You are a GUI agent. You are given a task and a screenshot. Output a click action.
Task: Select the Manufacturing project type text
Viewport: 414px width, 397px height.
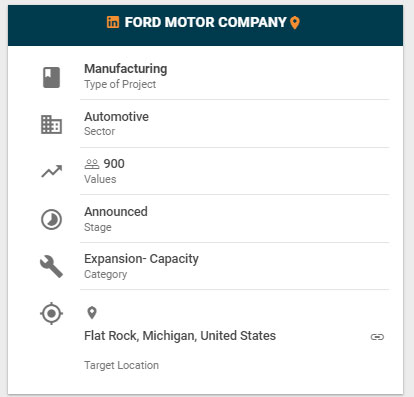[126, 69]
